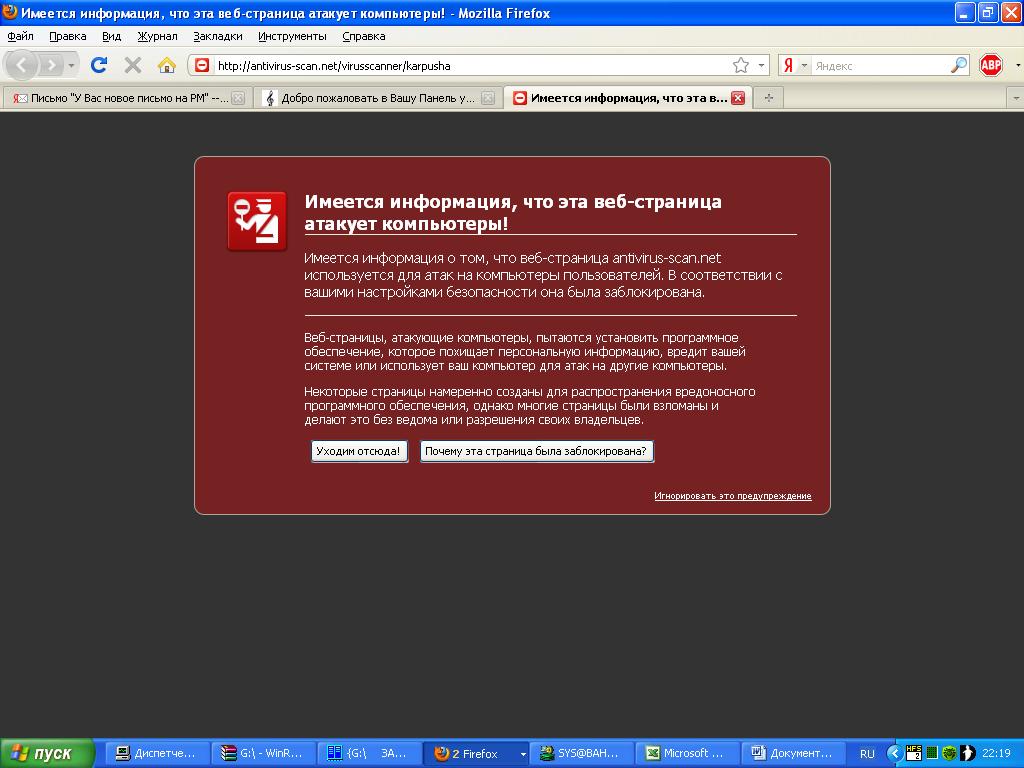
Task: Switch to the Диспетче... taskbar window
Action: (x=156, y=753)
